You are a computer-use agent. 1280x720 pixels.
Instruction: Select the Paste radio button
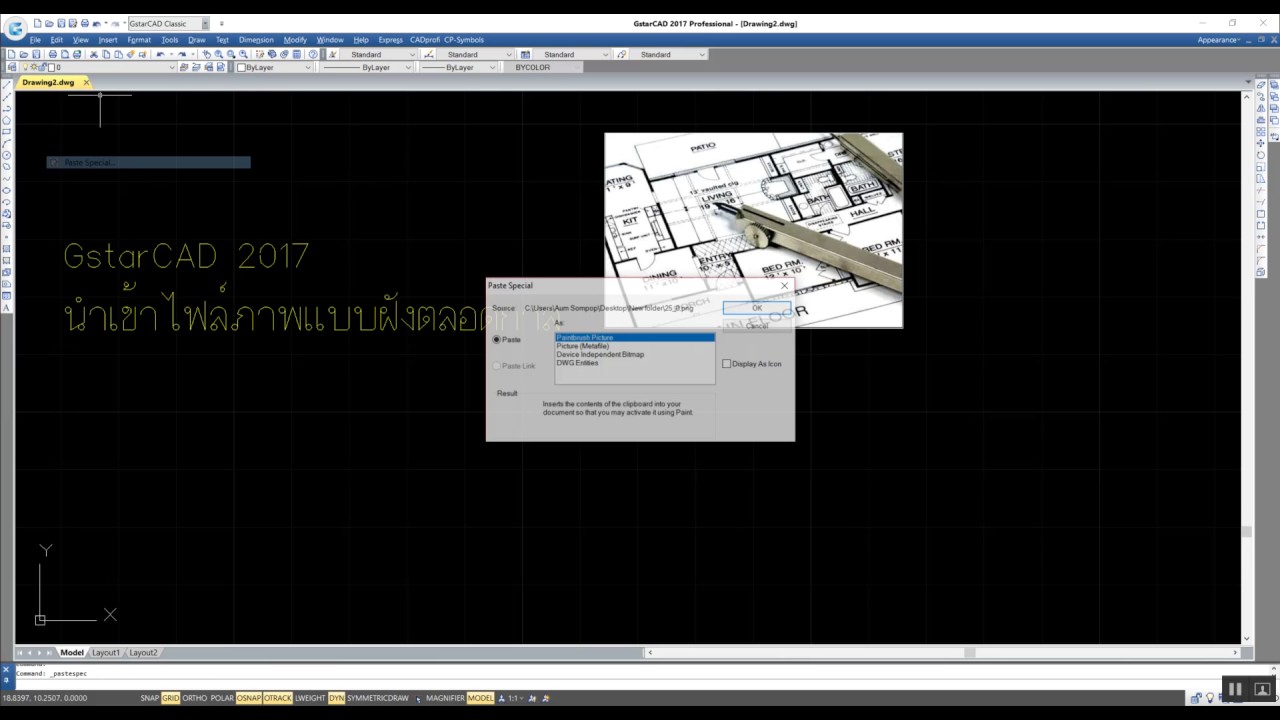497,340
